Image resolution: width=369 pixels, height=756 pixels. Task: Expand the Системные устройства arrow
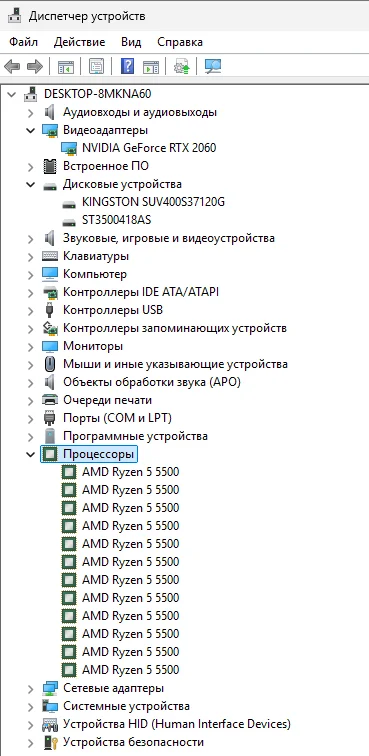coord(30,706)
